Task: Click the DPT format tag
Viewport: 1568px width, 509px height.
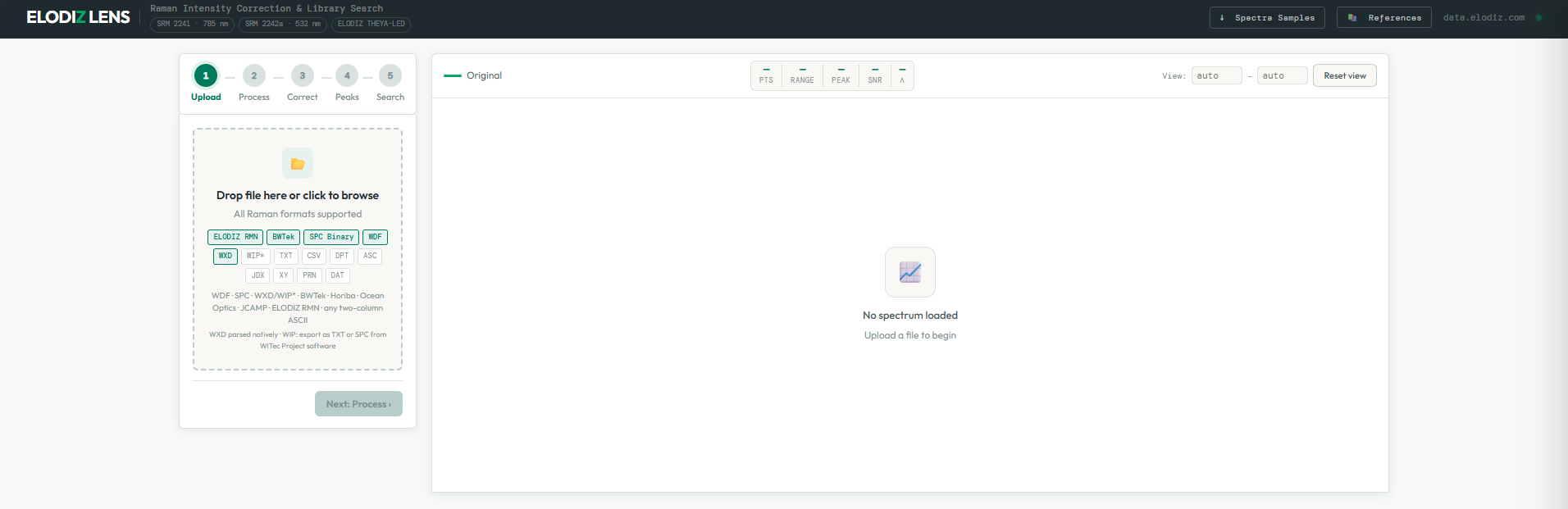Action: (x=342, y=256)
